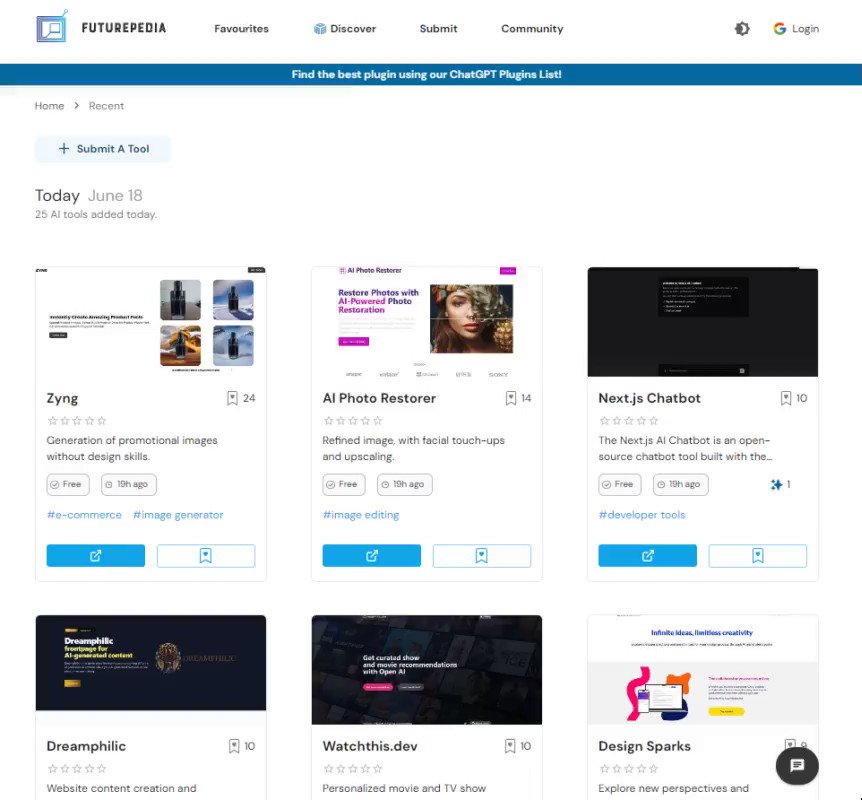The width and height of the screenshot is (862, 800).
Task: Open the AI Photo Restorer title
Action: tap(379, 398)
